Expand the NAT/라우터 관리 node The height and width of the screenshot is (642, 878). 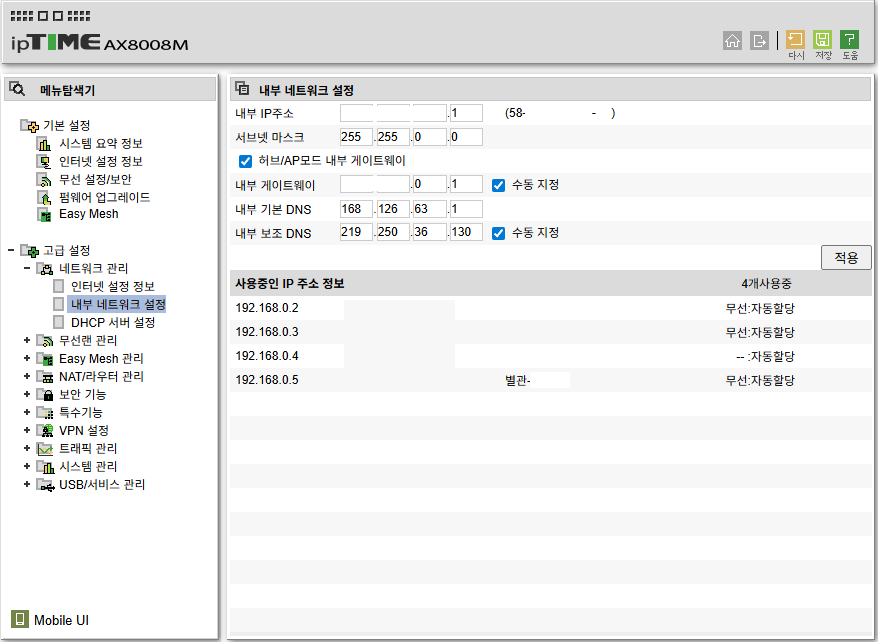[x=27, y=376]
